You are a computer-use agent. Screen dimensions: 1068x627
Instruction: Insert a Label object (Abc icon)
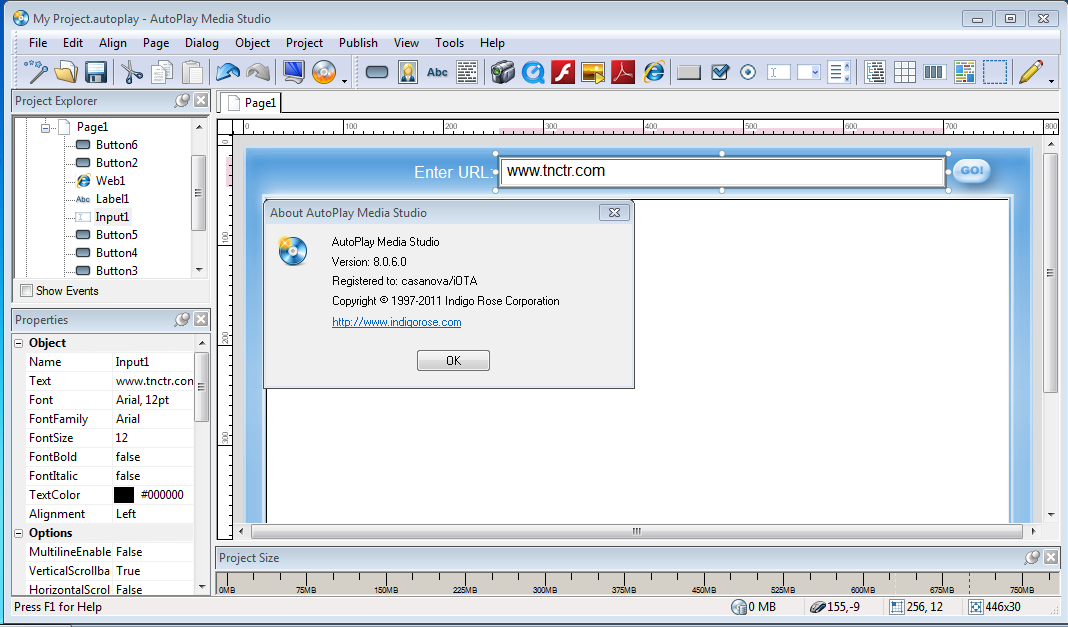[437, 71]
